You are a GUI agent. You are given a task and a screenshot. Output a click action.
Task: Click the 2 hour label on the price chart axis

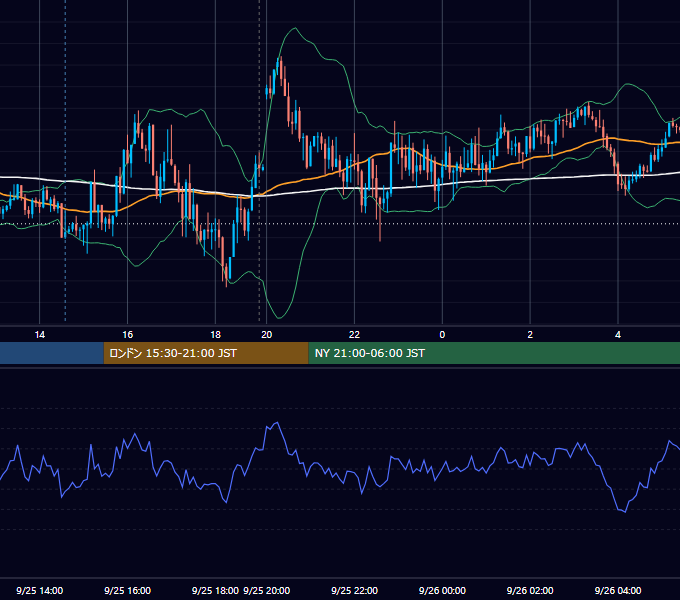530,335
